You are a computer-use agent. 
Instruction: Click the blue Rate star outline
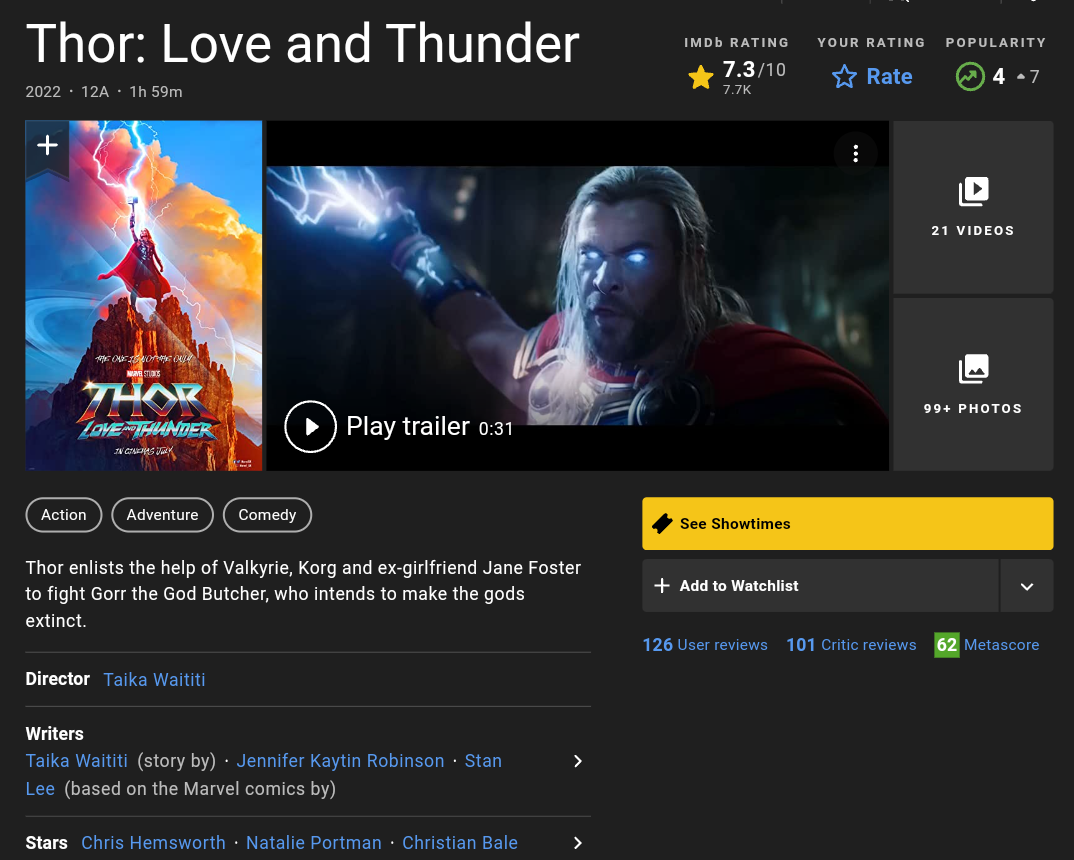coord(844,76)
